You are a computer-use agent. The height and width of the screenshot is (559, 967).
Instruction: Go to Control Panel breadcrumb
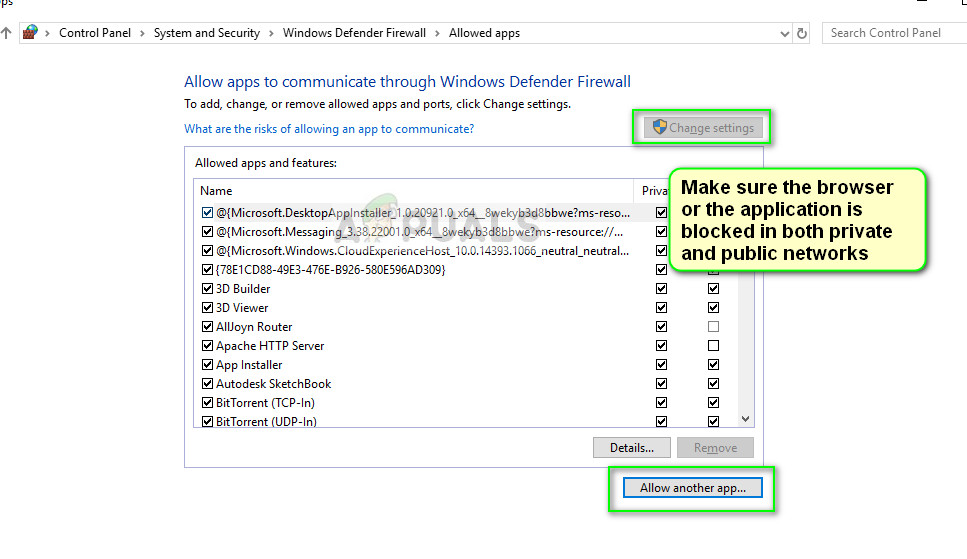pyautogui.click(x=95, y=33)
